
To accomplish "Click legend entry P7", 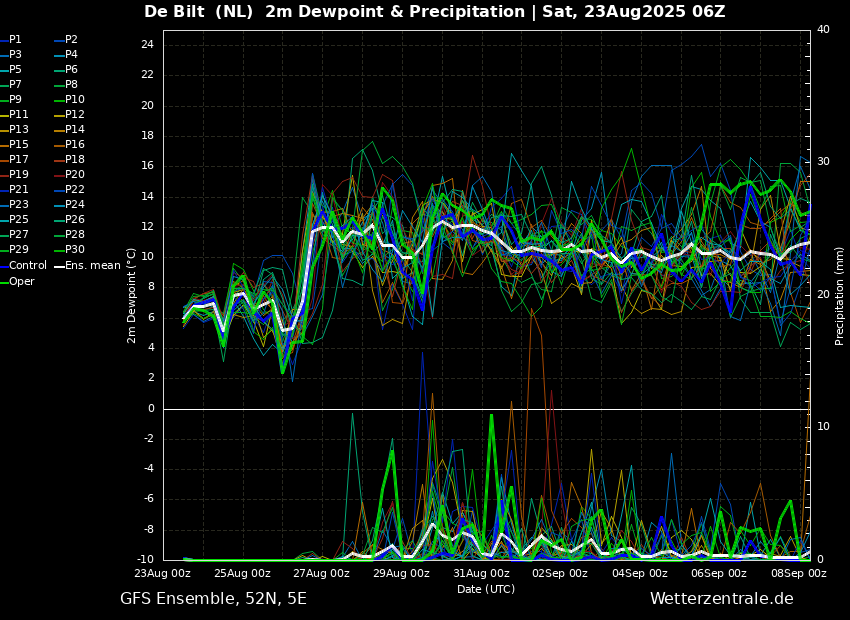I will tap(11, 85).
